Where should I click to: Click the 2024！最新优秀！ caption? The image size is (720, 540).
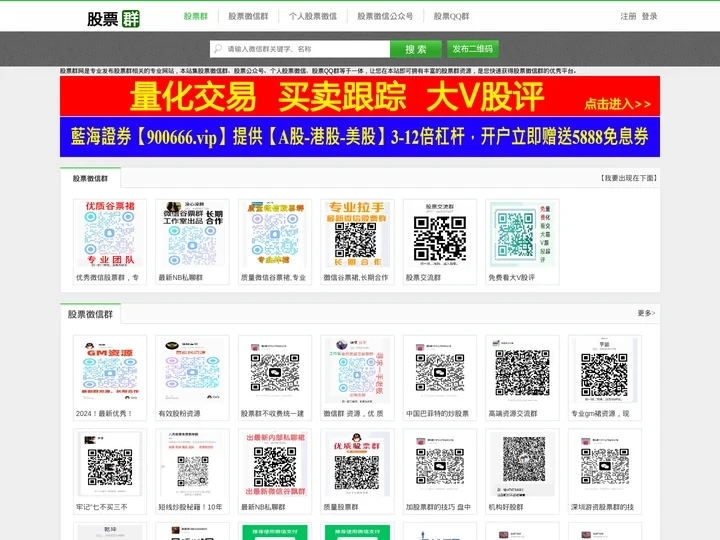tap(104, 414)
